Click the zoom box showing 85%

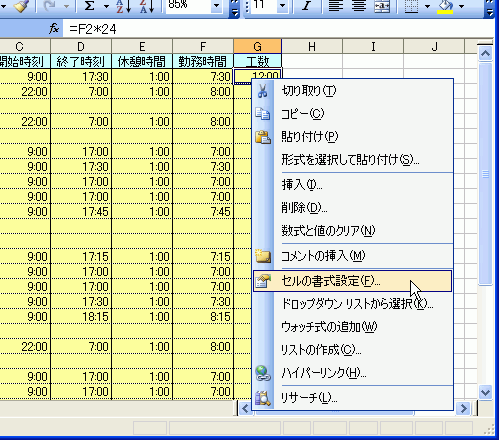[188, 5]
